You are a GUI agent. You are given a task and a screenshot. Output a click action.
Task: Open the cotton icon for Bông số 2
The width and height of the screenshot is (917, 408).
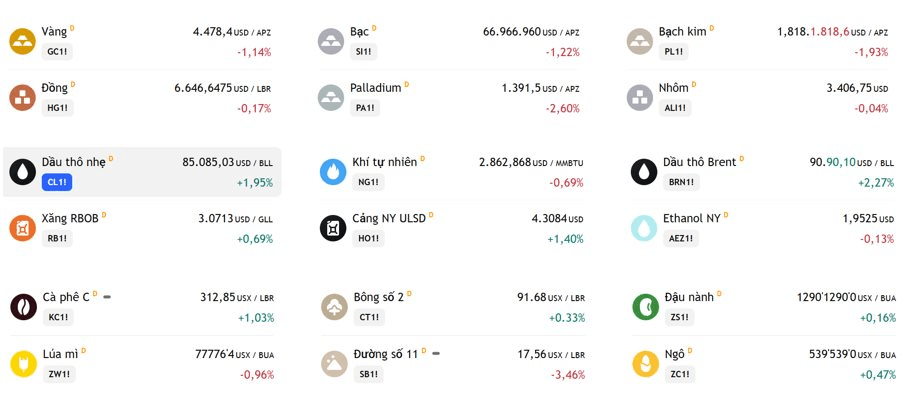[x=335, y=307]
